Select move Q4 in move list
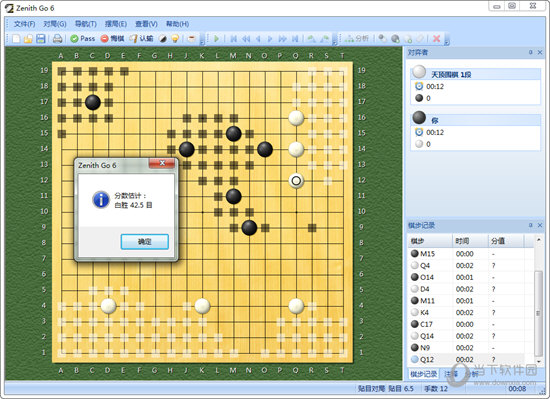Viewport: 550px width, 399px height. (x=471, y=265)
